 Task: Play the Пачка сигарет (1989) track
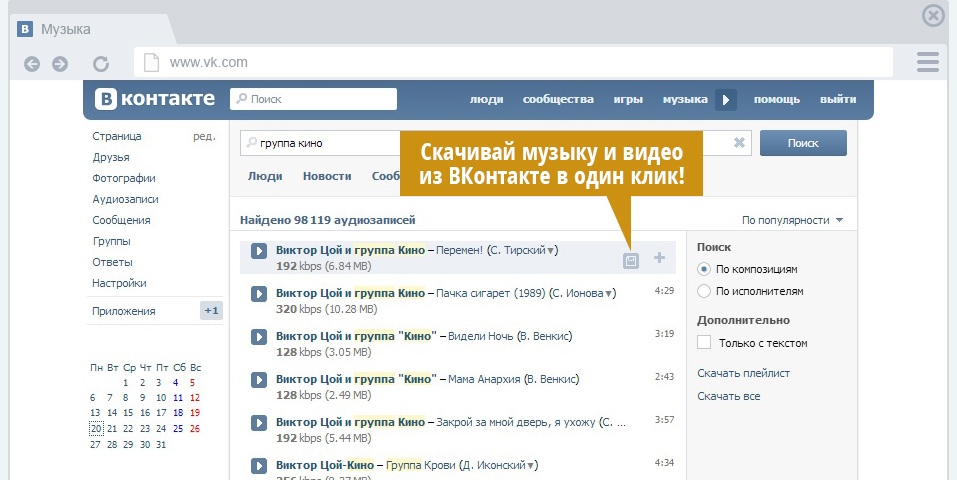coord(259,294)
